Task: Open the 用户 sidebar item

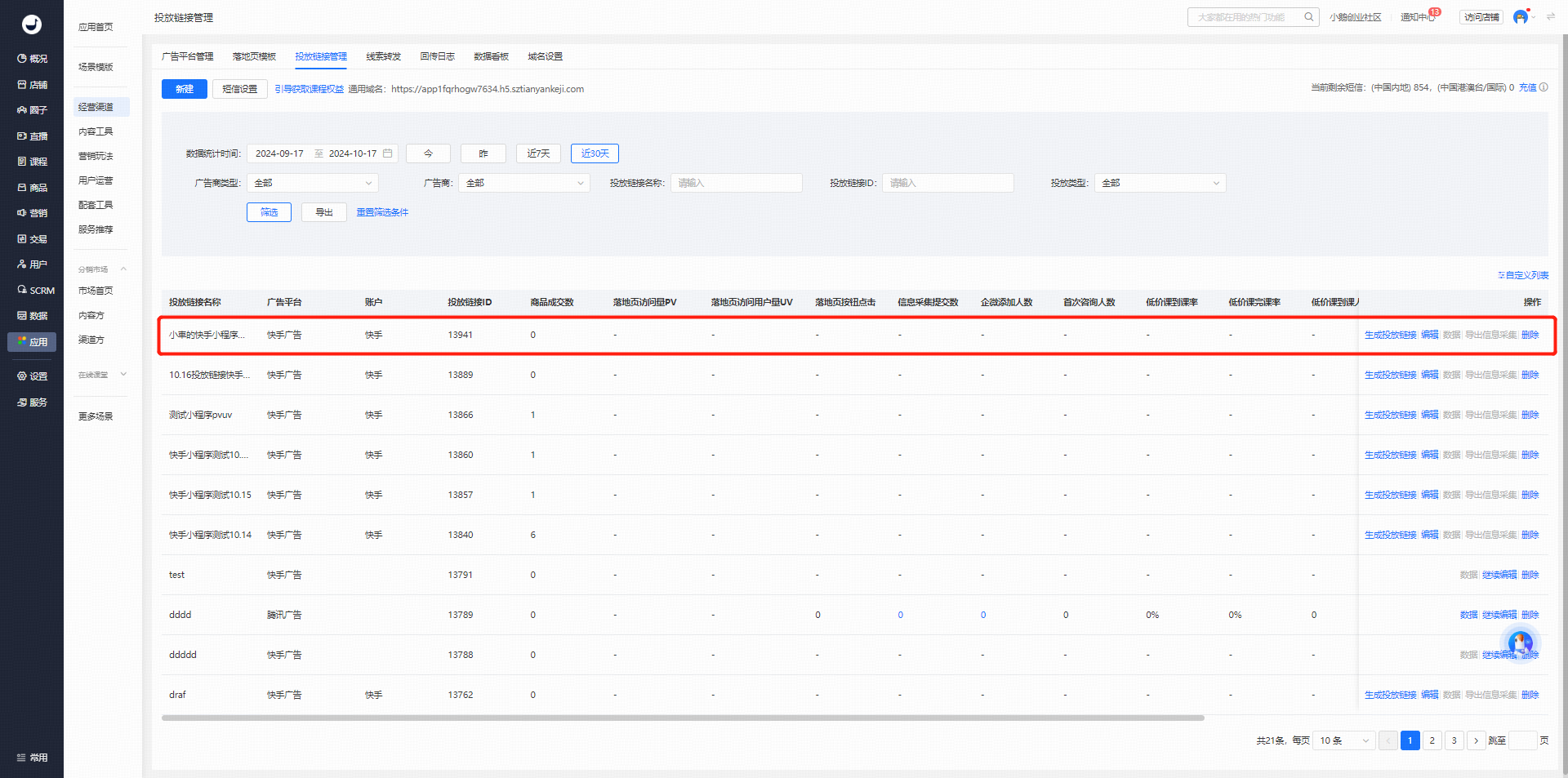Action: (32, 265)
